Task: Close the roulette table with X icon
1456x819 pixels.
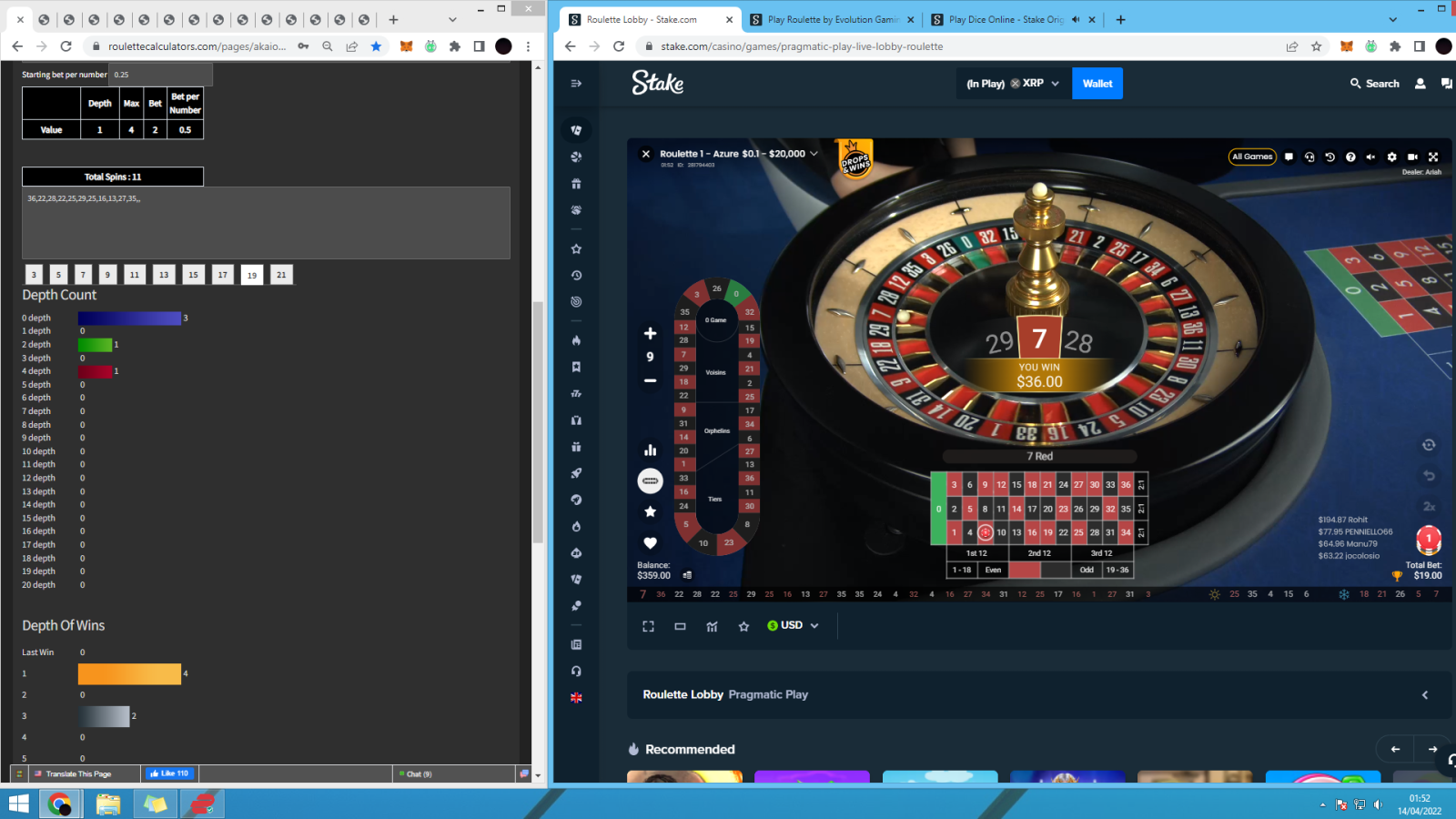Action: click(646, 154)
